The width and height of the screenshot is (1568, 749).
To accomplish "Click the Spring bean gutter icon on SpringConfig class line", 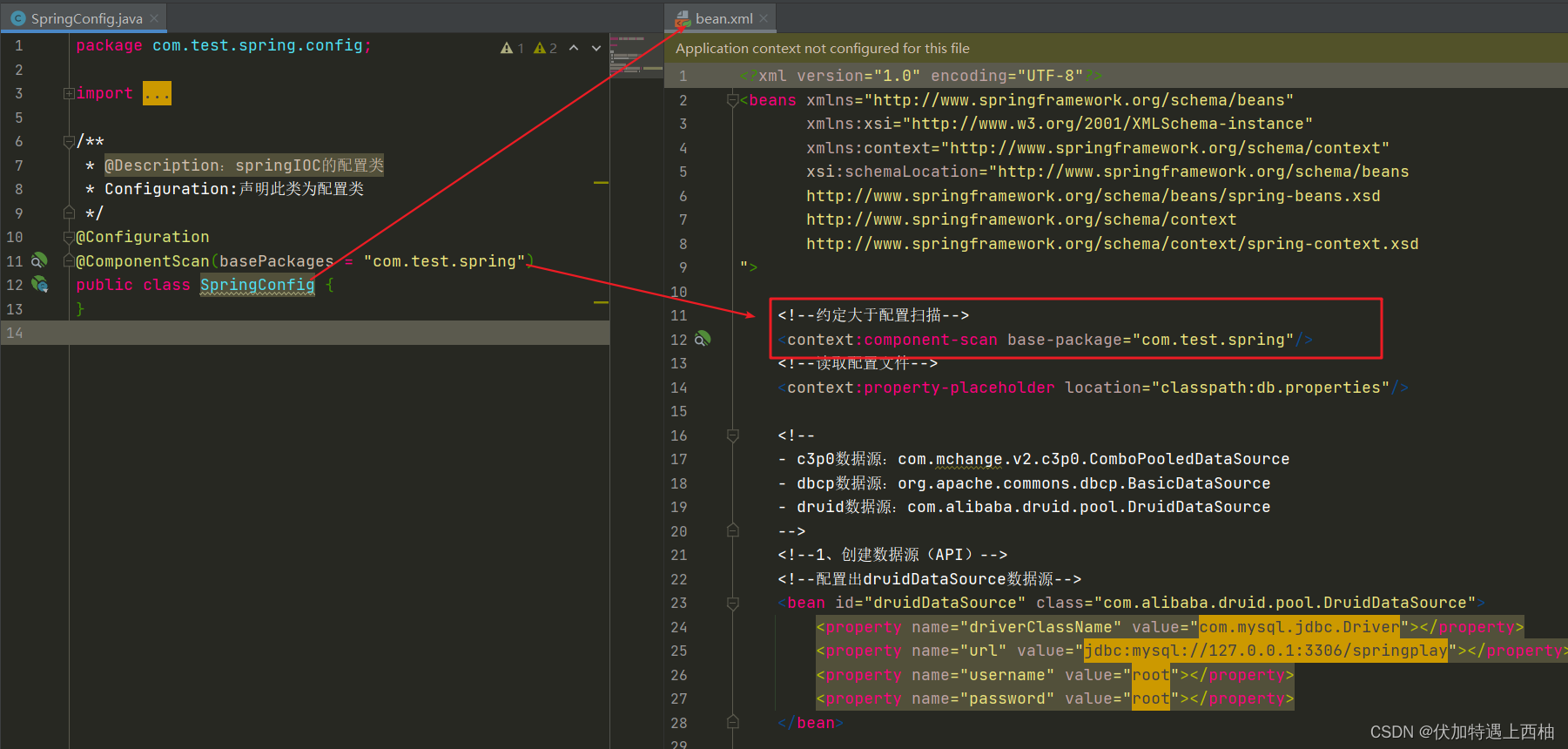I will [x=40, y=284].
